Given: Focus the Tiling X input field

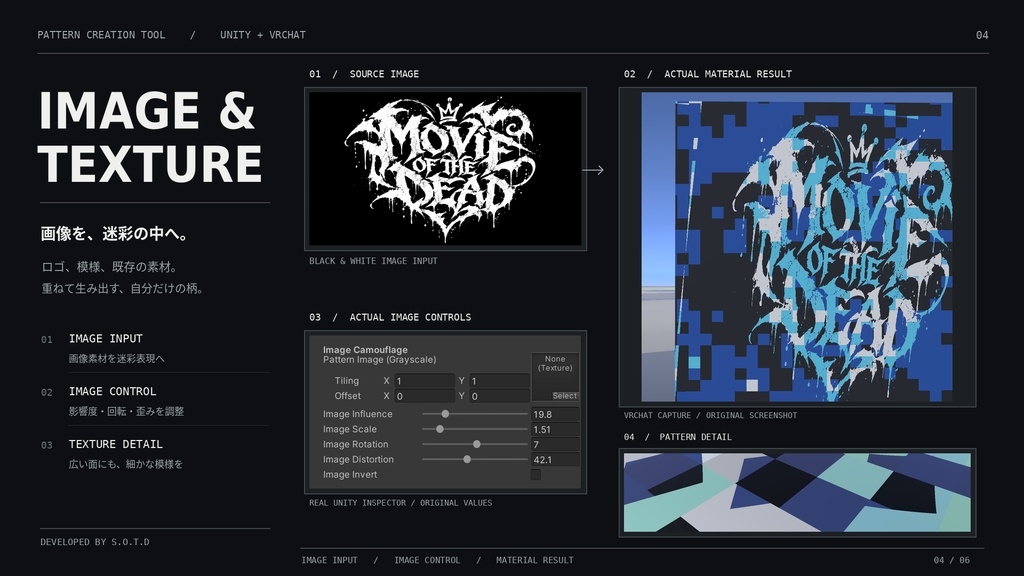Looking at the screenshot, I should click(x=424, y=381).
